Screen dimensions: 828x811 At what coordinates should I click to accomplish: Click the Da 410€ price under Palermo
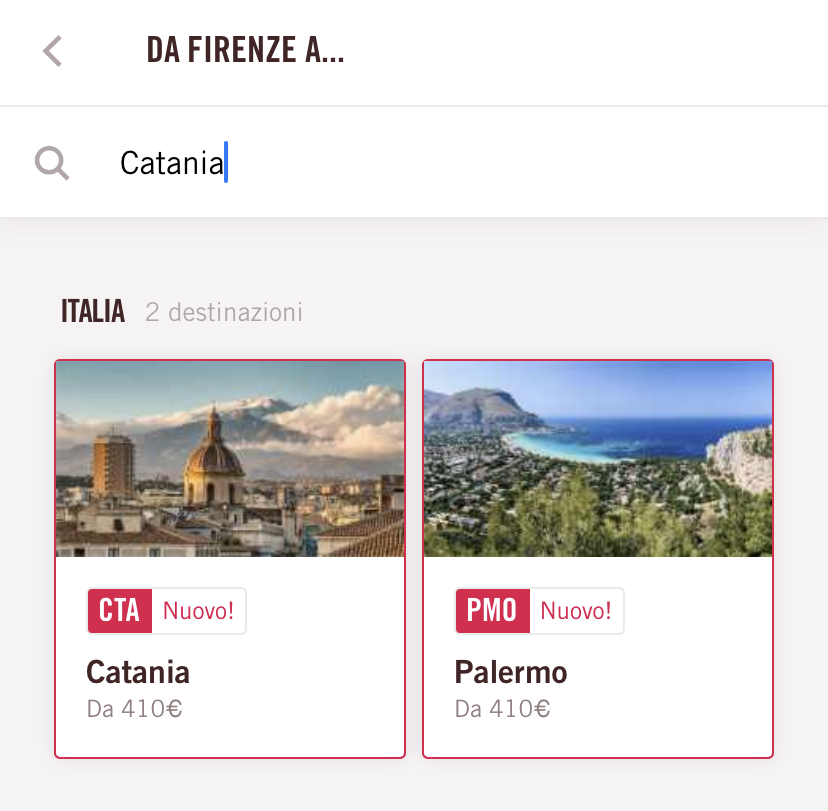[x=502, y=709]
